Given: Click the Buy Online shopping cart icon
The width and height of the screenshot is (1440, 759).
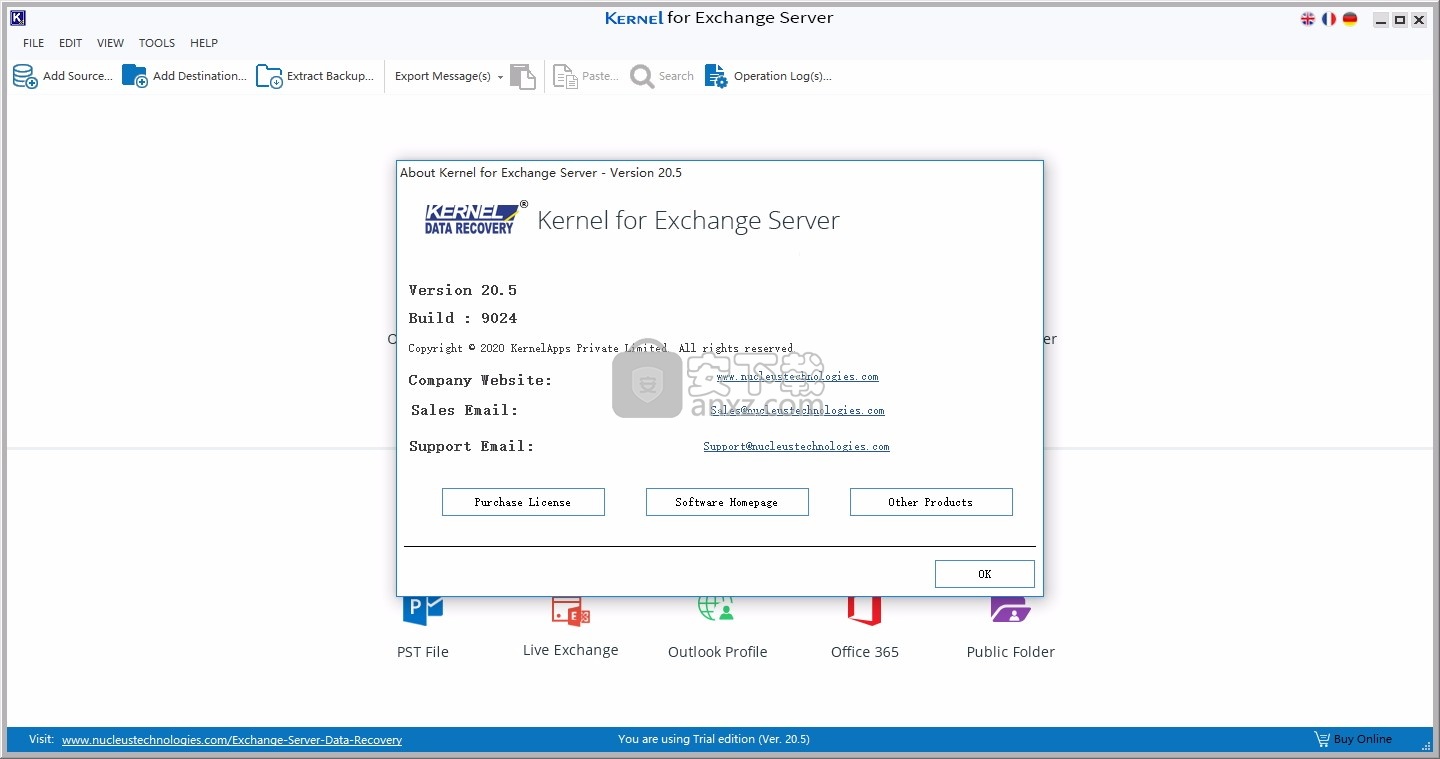Looking at the screenshot, I should pos(1322,739).
